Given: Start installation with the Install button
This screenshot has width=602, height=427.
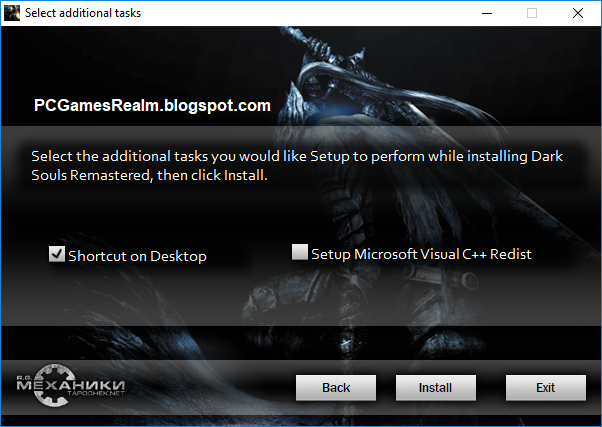Looking at the screenshot, I should click(x=436, y=388).
